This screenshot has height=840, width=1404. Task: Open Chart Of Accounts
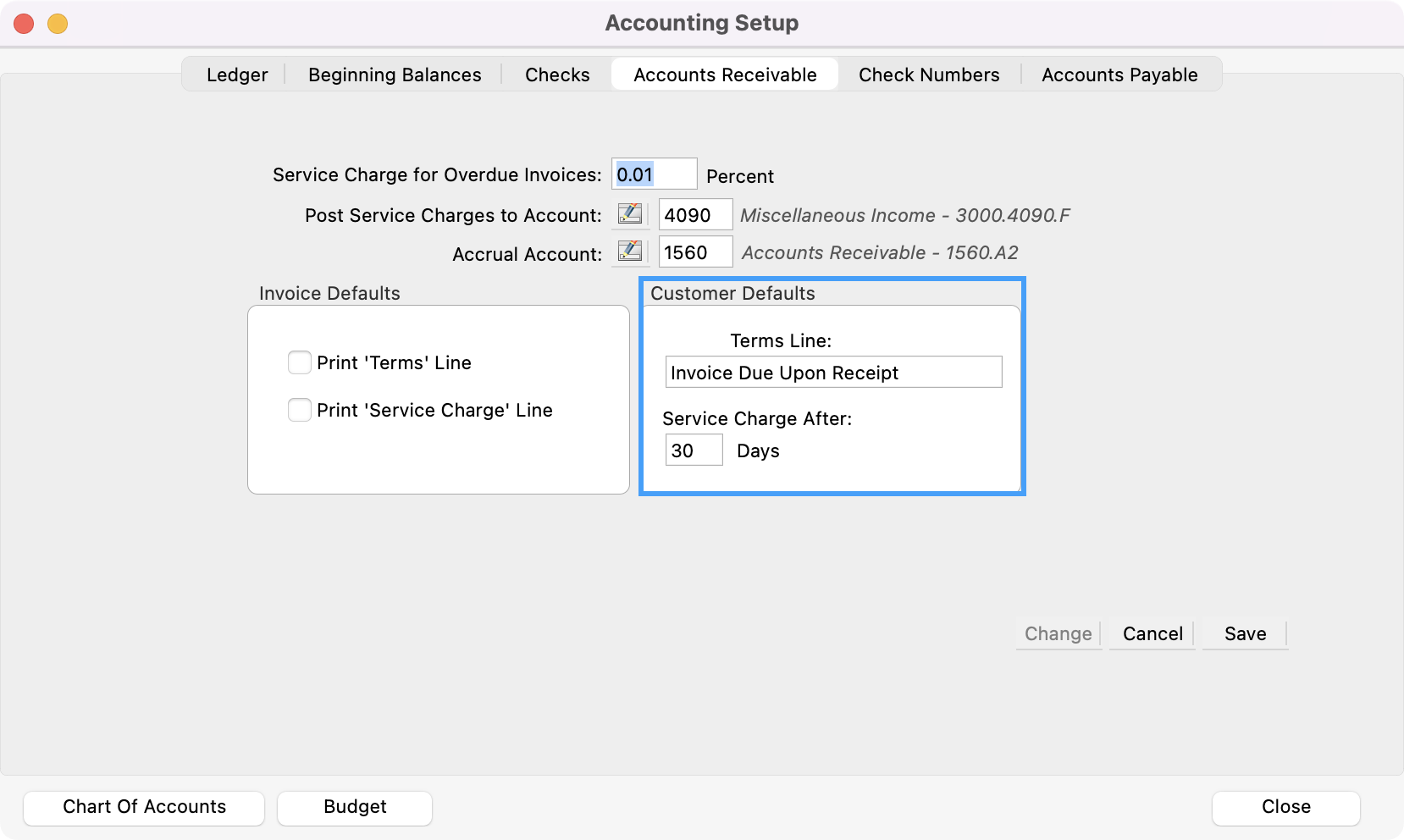click(x=144, y=807)
